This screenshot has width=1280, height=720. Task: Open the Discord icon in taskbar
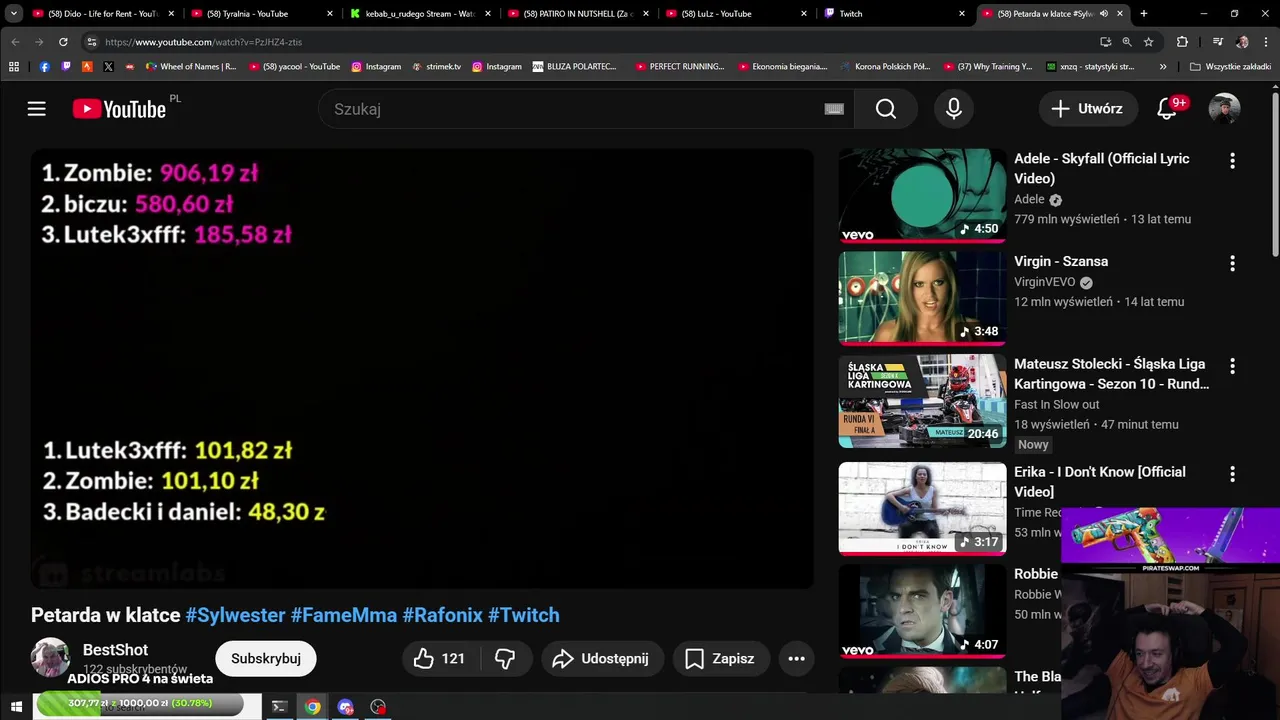pyautogui.click(x=345, y=707)
